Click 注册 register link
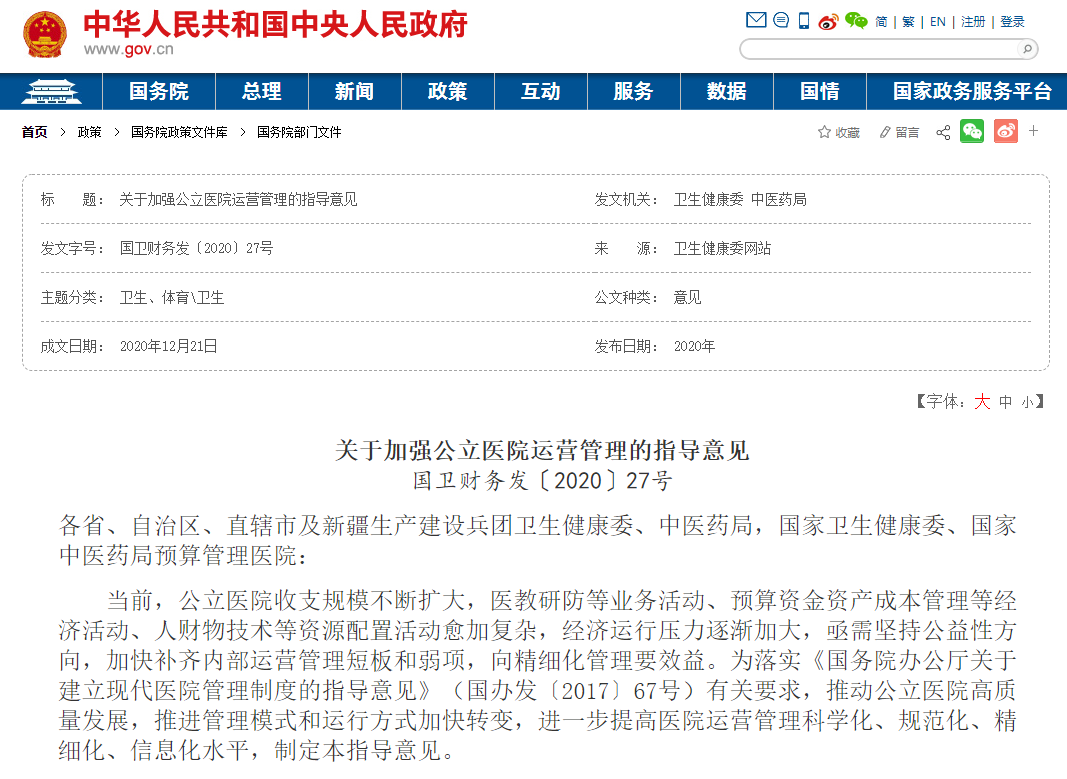The image size is (1067, 779). point(973,22)
